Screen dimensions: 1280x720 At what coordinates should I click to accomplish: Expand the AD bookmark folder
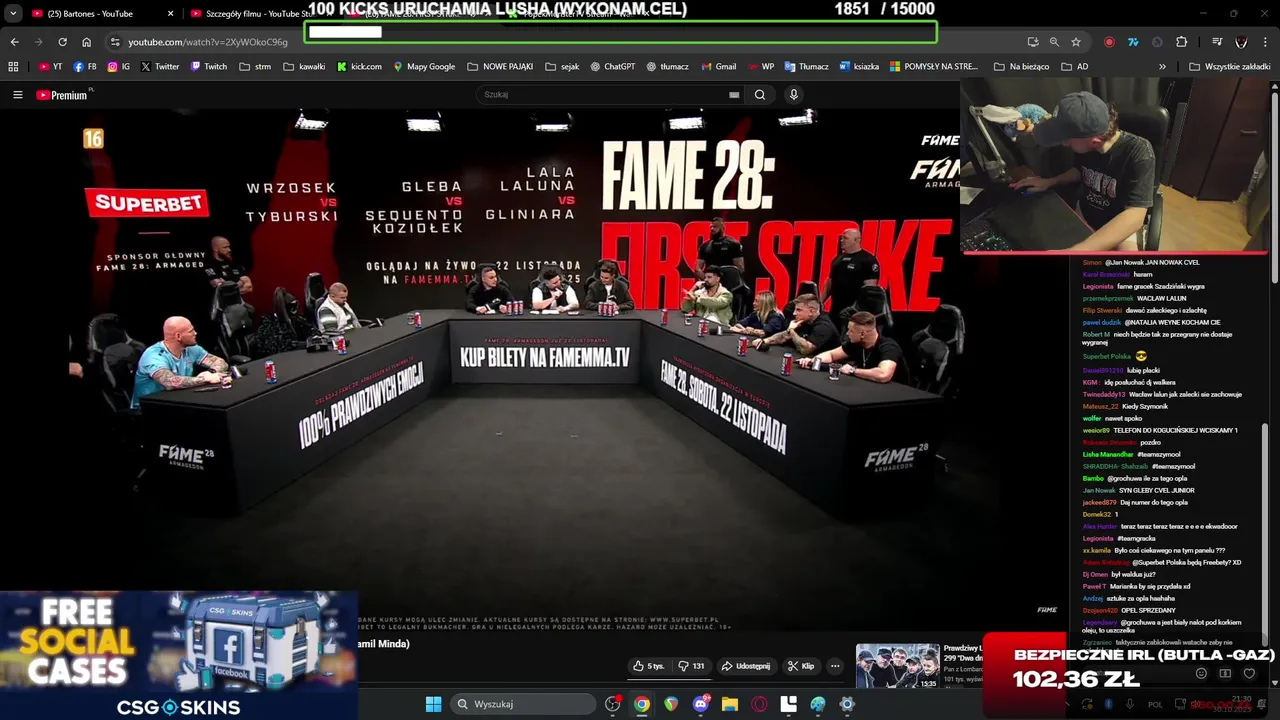1074,67
